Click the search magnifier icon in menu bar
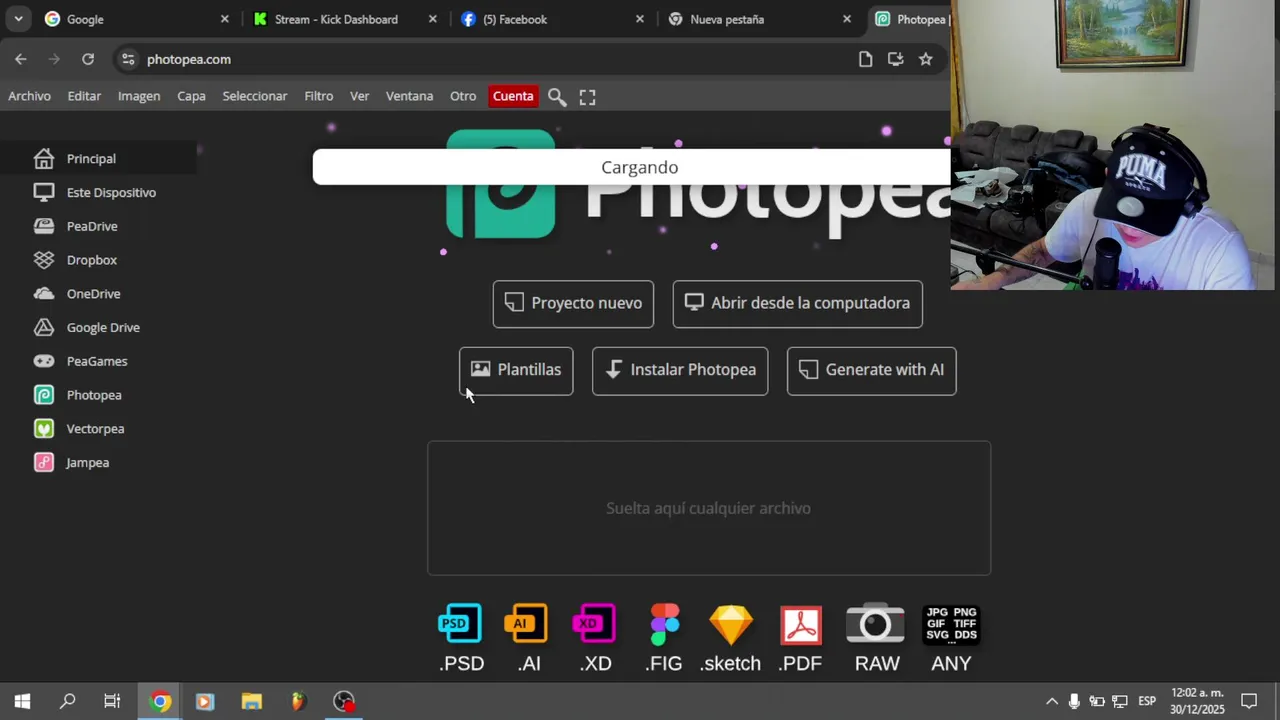Viewport: 1280px width, 720px height. tap(557, 97)
